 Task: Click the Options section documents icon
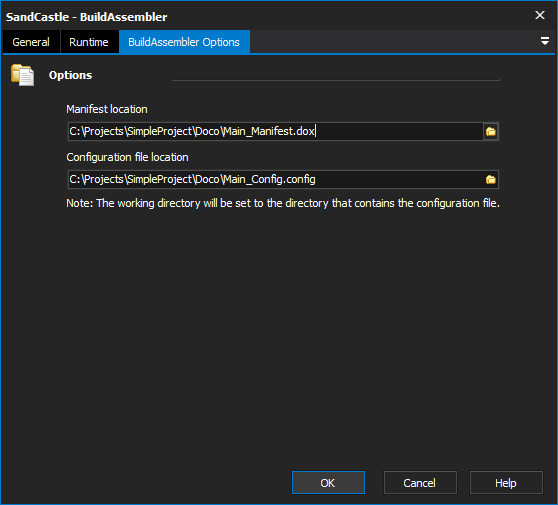22,75
